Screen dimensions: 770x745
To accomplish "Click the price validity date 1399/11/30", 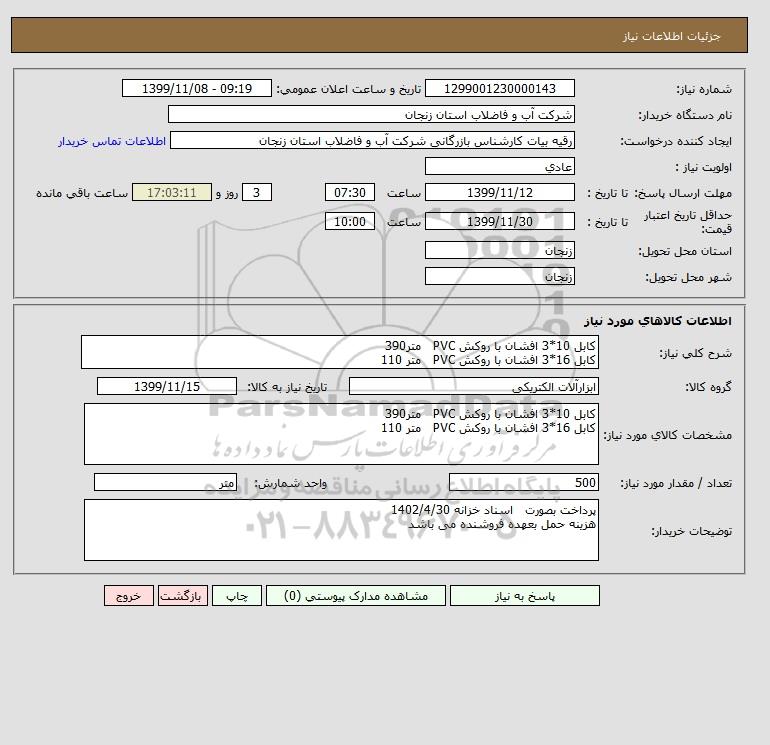I will (499, 221).
